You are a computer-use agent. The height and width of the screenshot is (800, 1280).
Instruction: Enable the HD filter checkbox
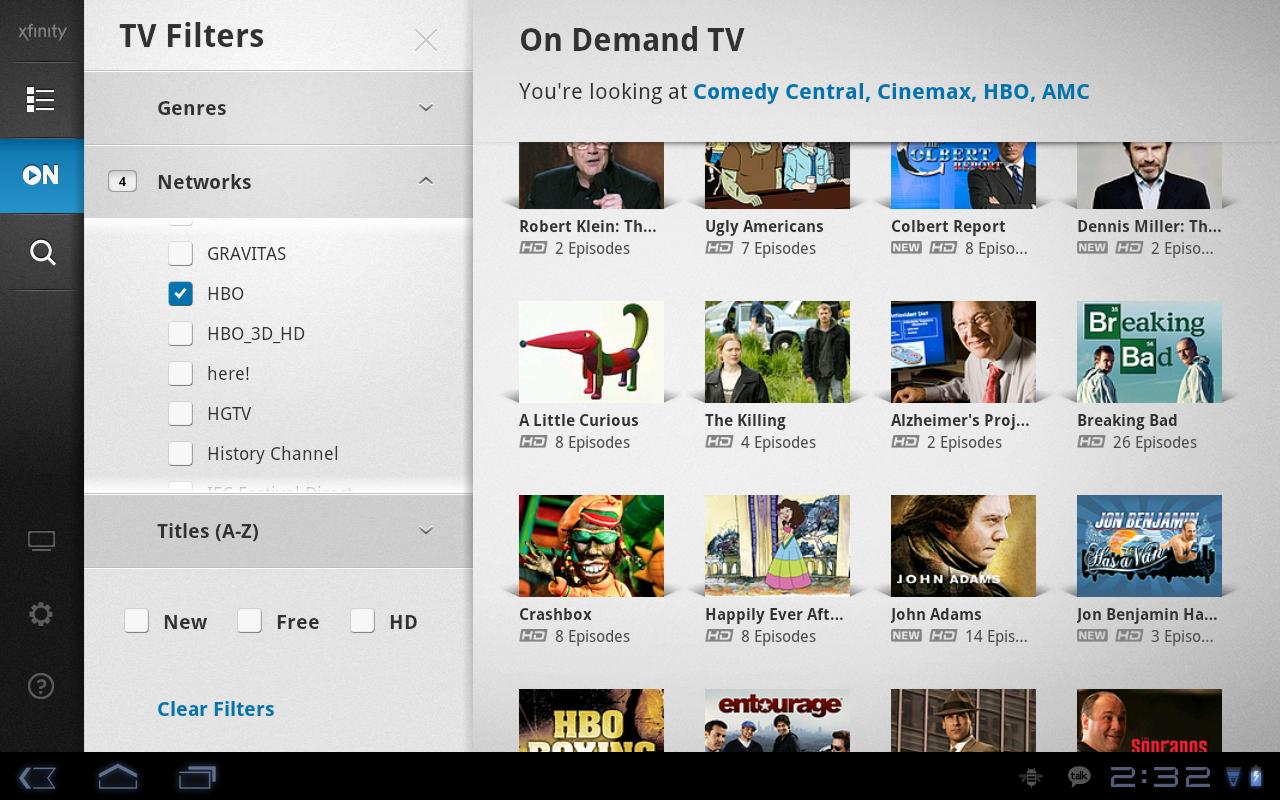click(x=363, y=621)
